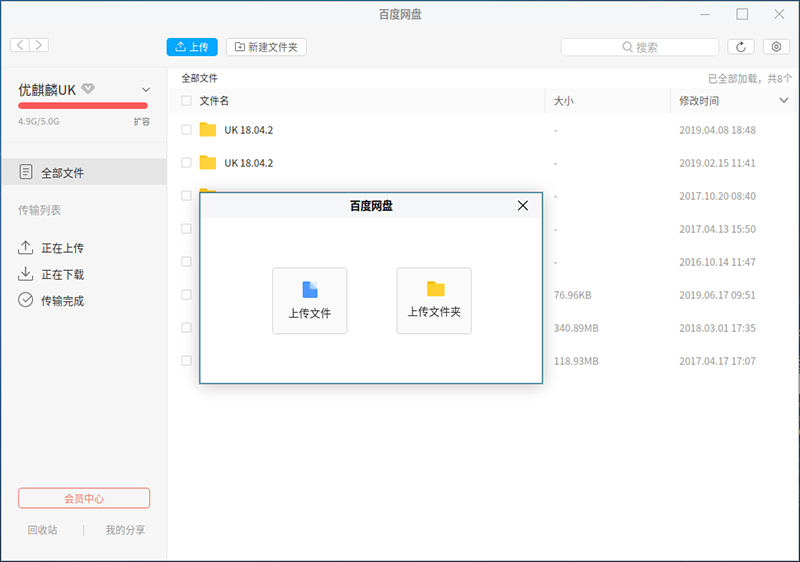Click the membership diamond badge icon
800x562 pixels.
[88, 89]
